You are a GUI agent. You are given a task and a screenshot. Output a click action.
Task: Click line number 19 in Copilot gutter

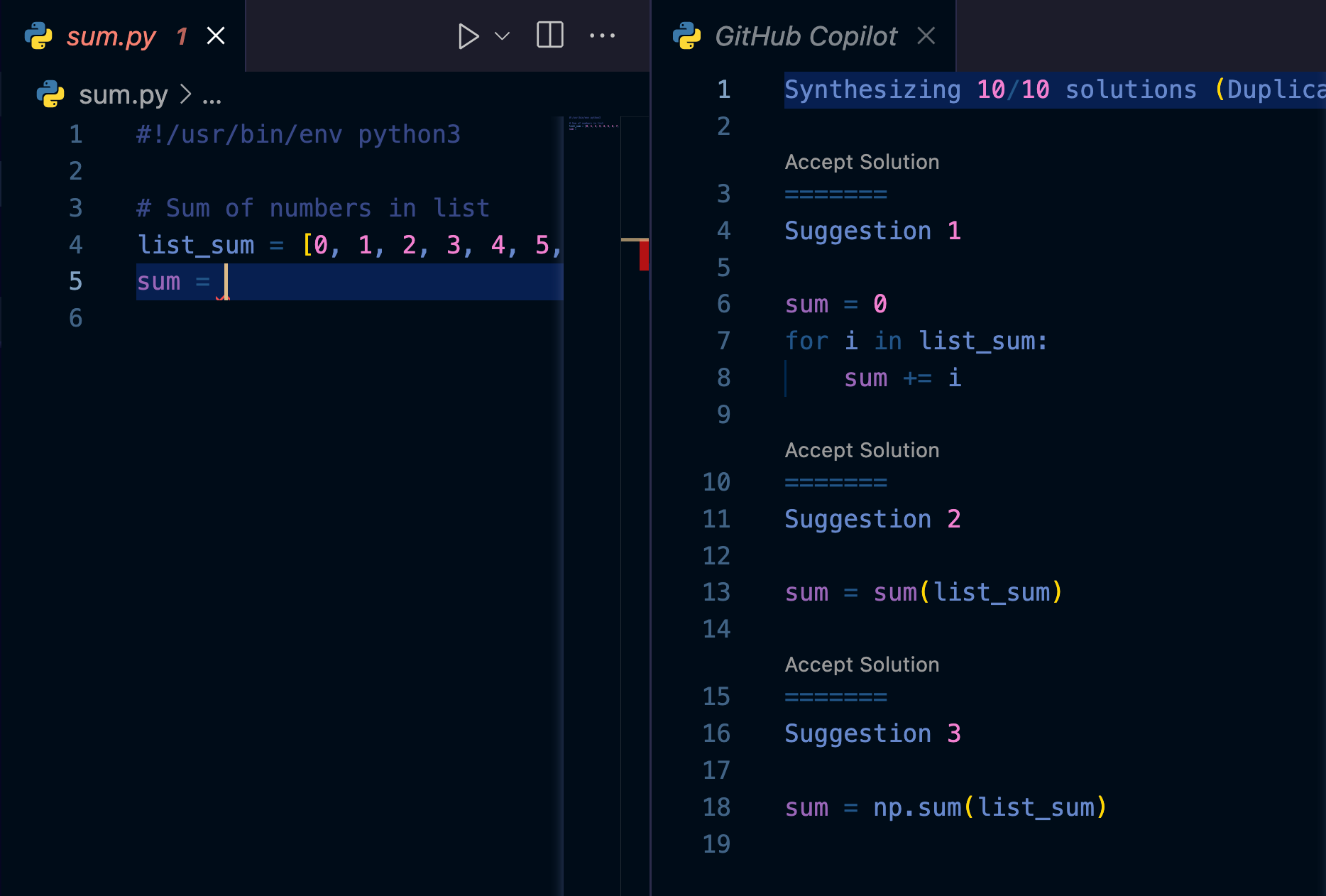coord(716,843)
